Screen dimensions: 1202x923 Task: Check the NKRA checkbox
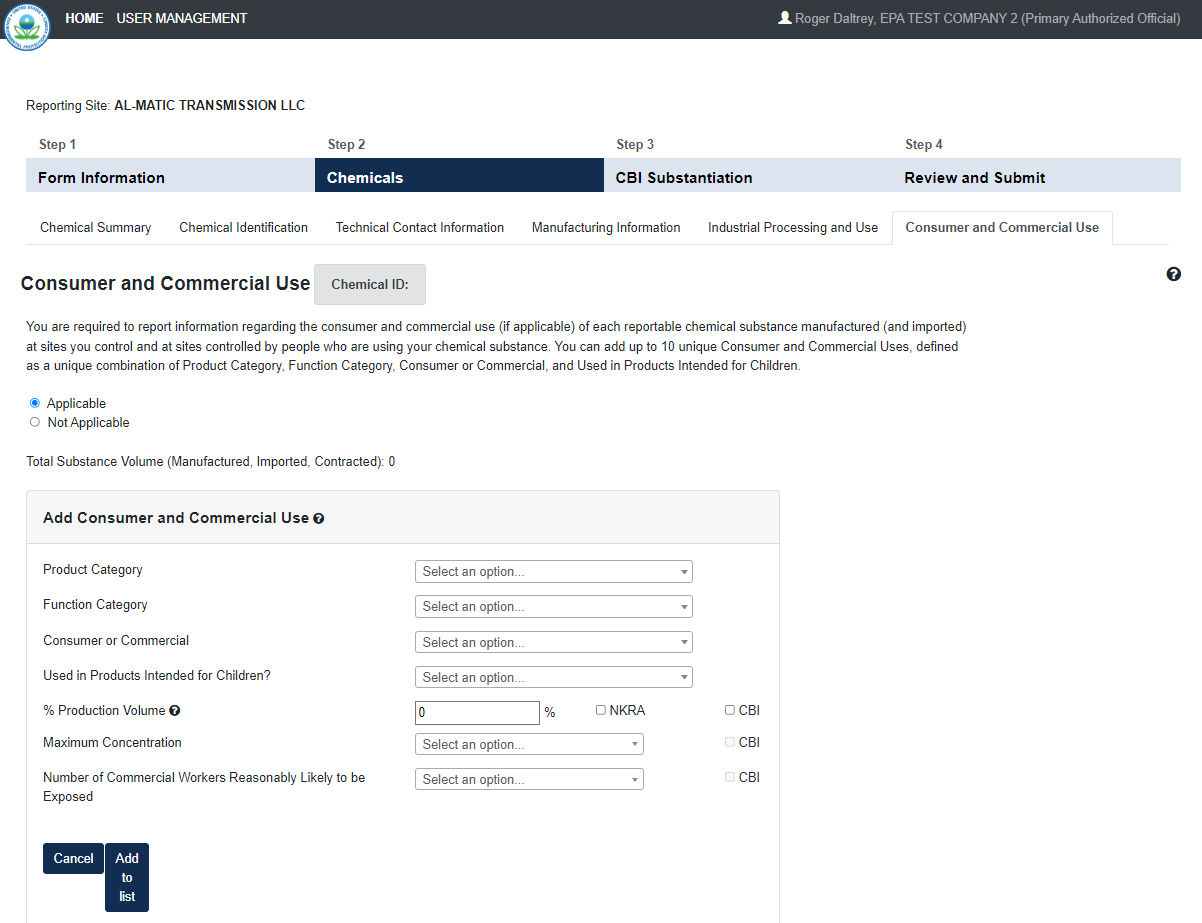601,710
